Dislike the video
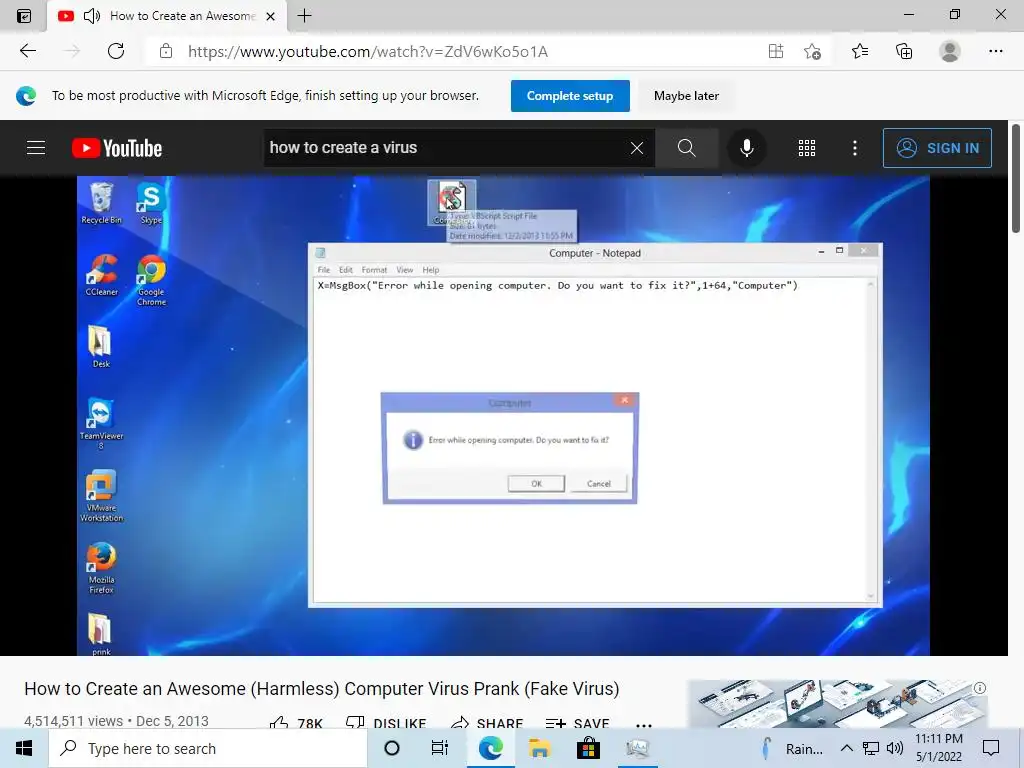Screen dimensions: 1024x768 [386, 722]
